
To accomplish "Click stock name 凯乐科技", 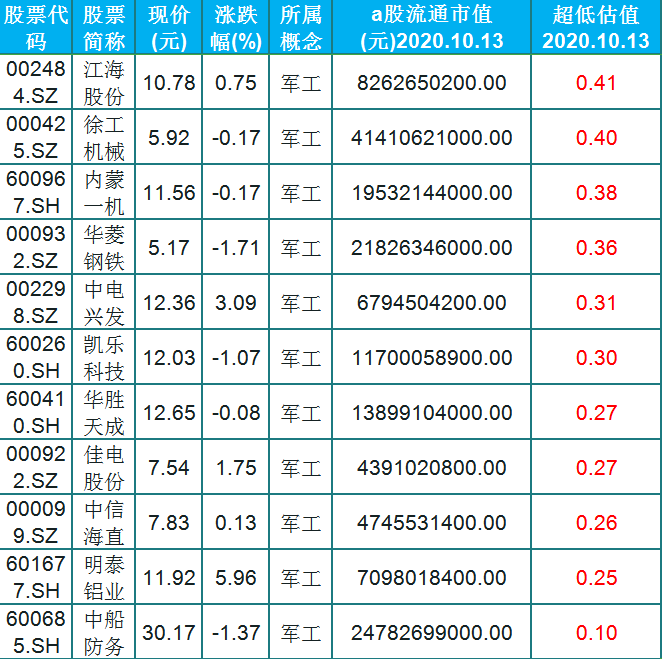I will 103,357.
